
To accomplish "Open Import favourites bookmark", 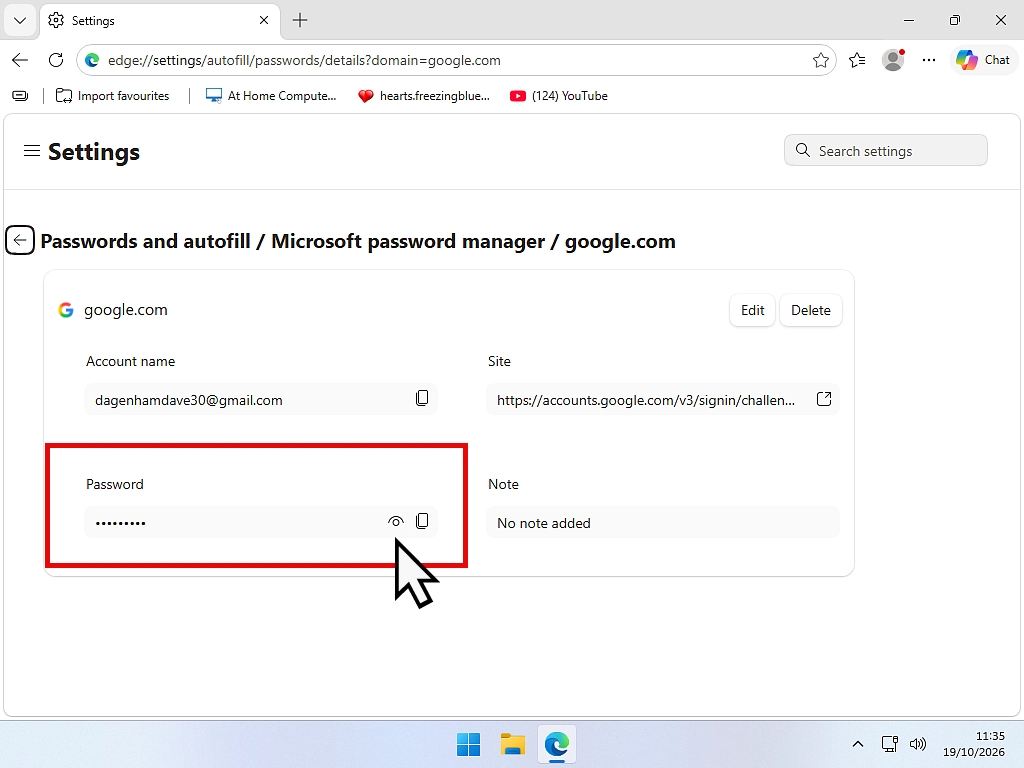I will click(x=112, y=96).
